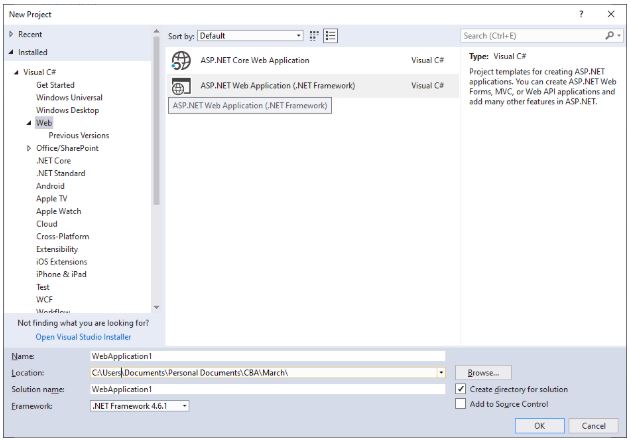Select the Cloud category
631x441 pixels.
47,224
